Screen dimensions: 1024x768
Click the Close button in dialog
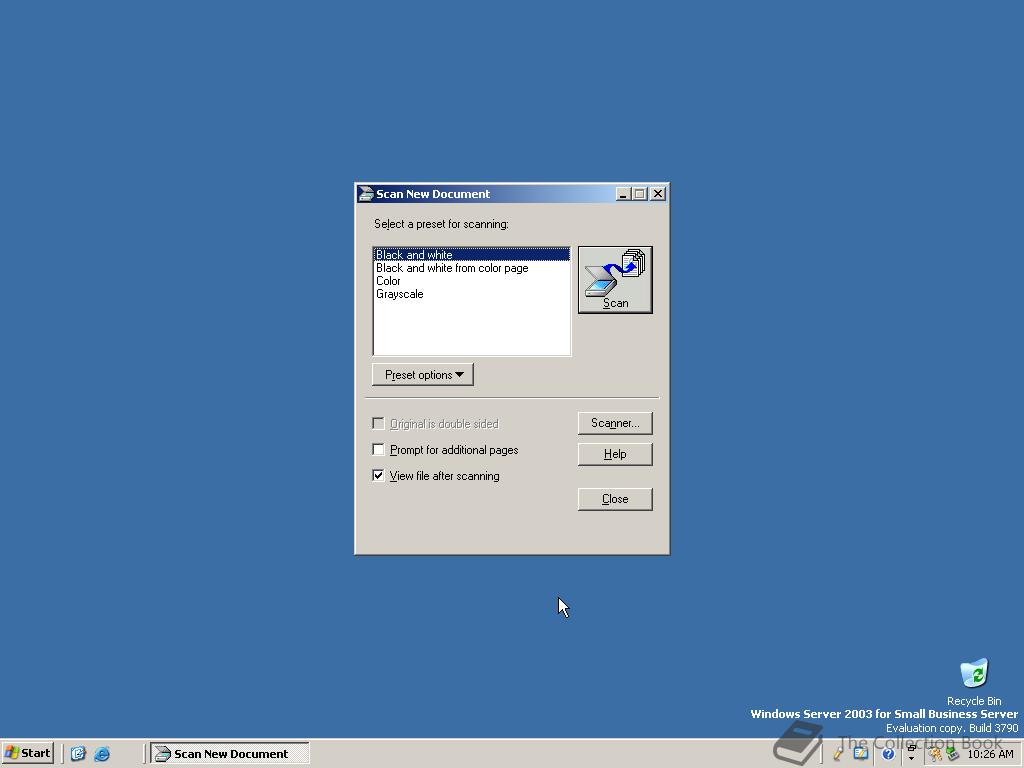point(615,499)
